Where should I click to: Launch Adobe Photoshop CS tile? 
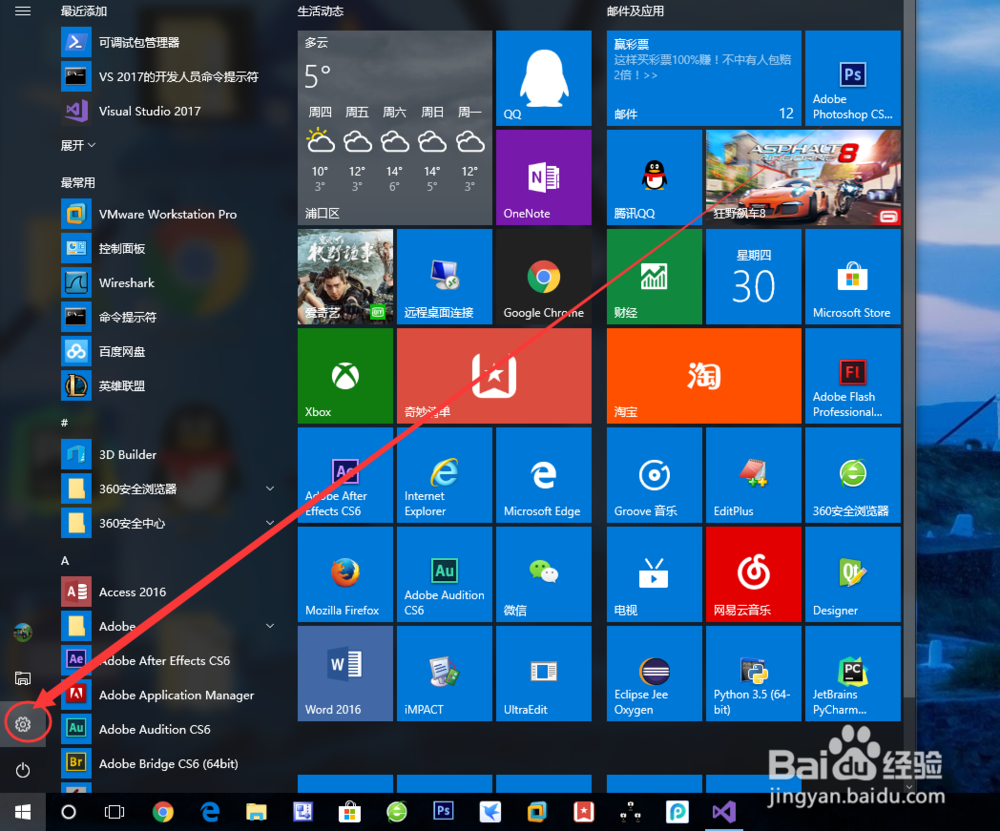[853, 78]
